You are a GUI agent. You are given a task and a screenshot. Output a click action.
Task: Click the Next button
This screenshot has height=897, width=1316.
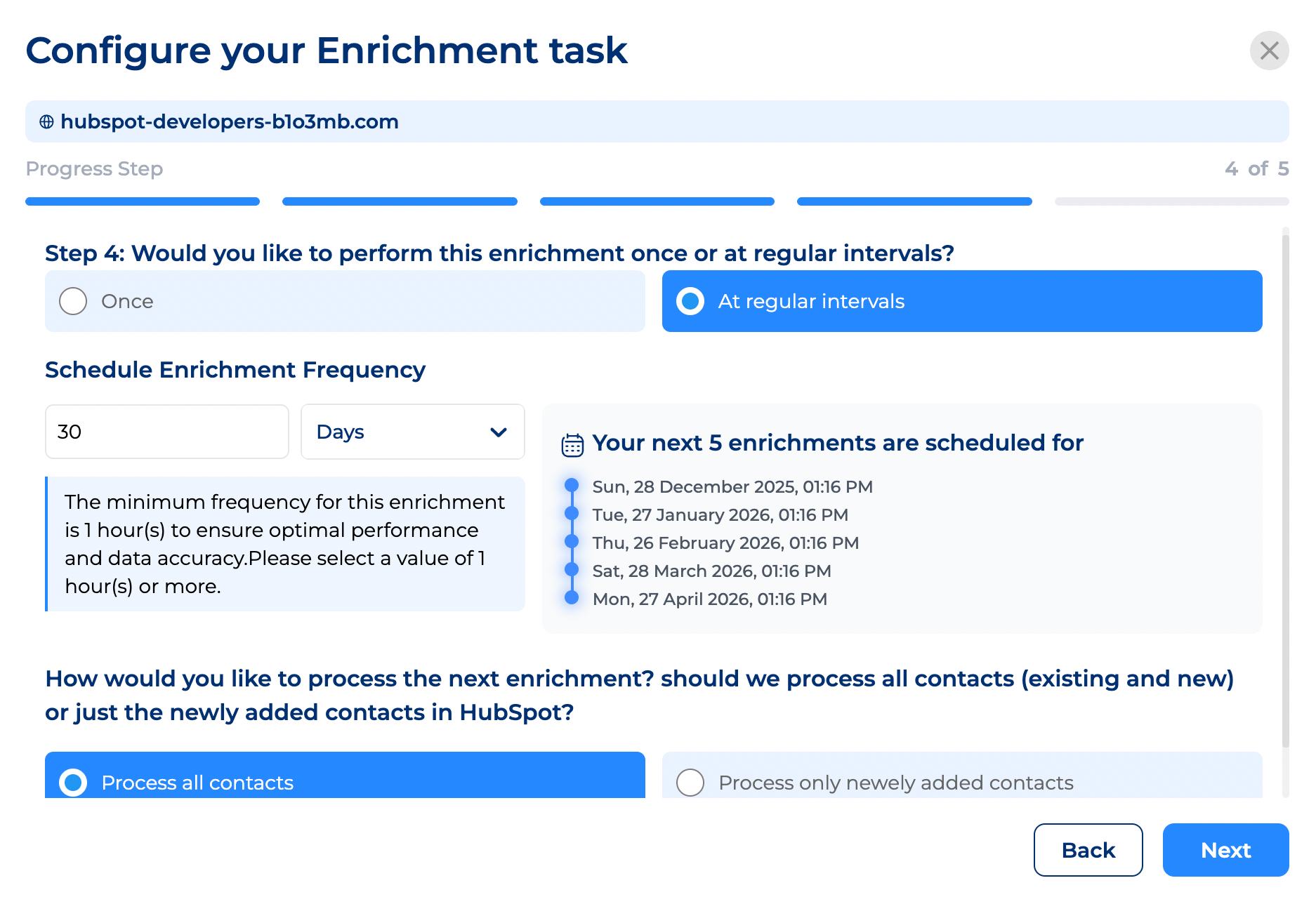pyautogui.click(x=1225, y=850)
